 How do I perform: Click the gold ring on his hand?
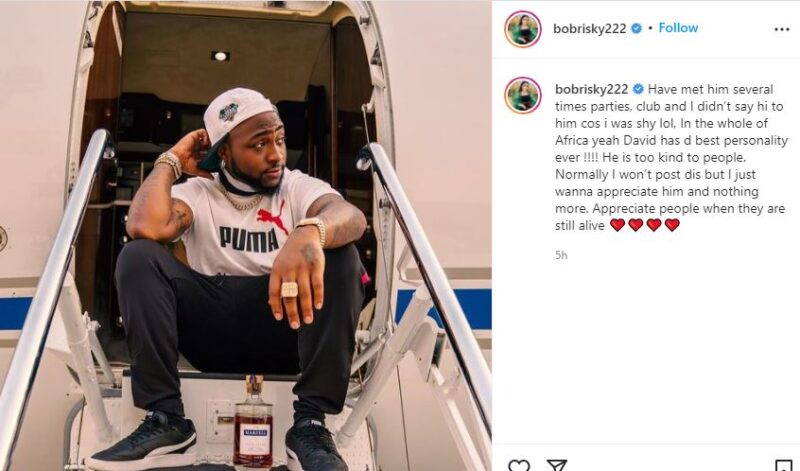[289, 289]
